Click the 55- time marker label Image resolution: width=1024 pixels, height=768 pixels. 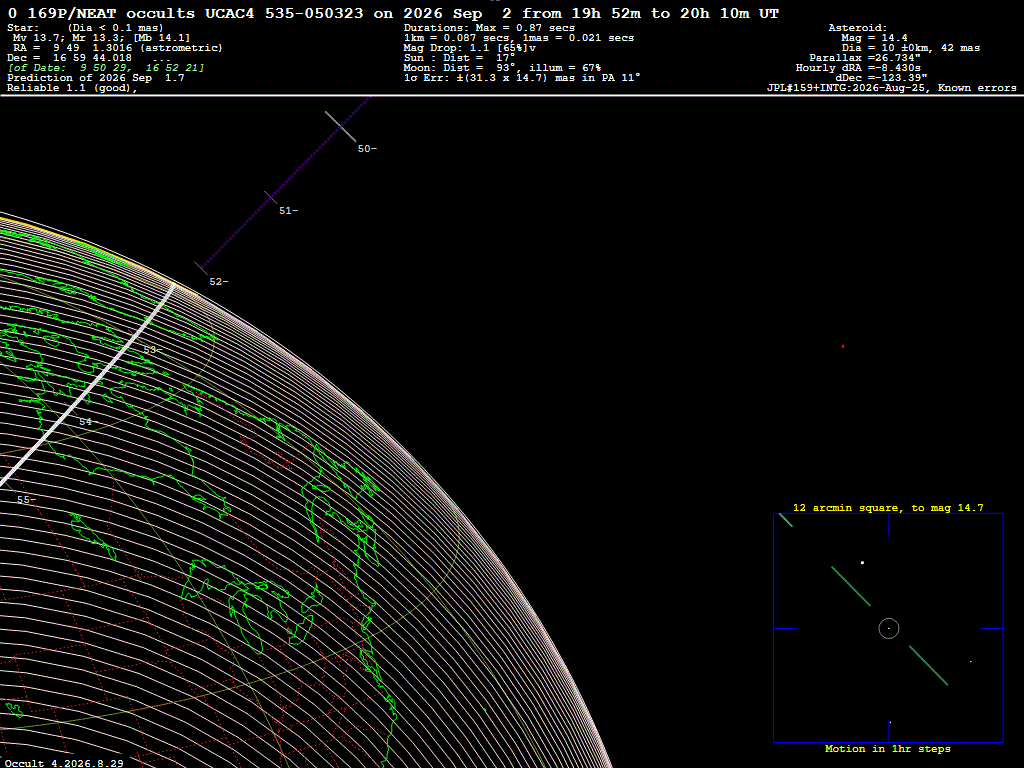point(26,500)
